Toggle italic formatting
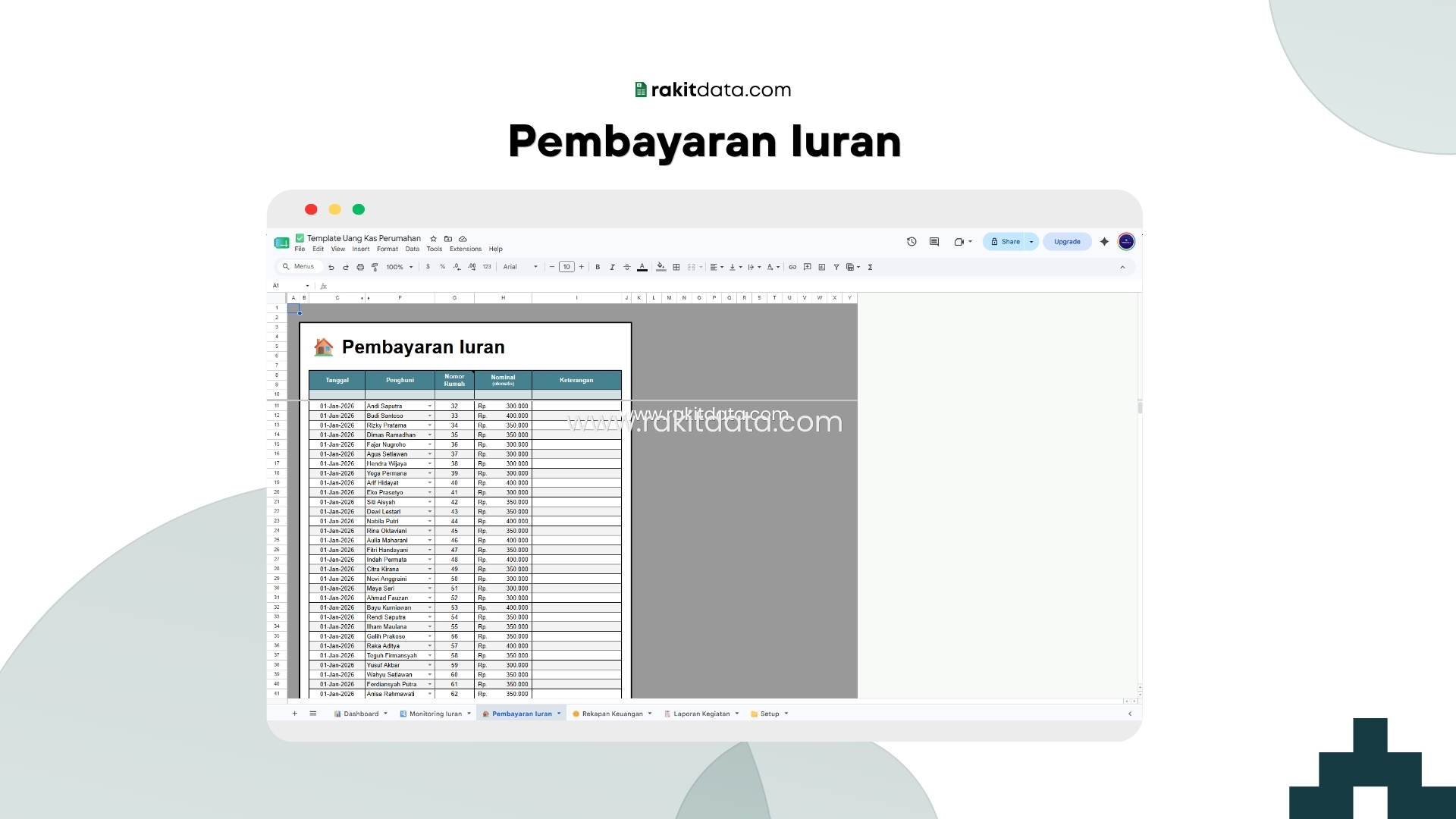 pos(612,267)
